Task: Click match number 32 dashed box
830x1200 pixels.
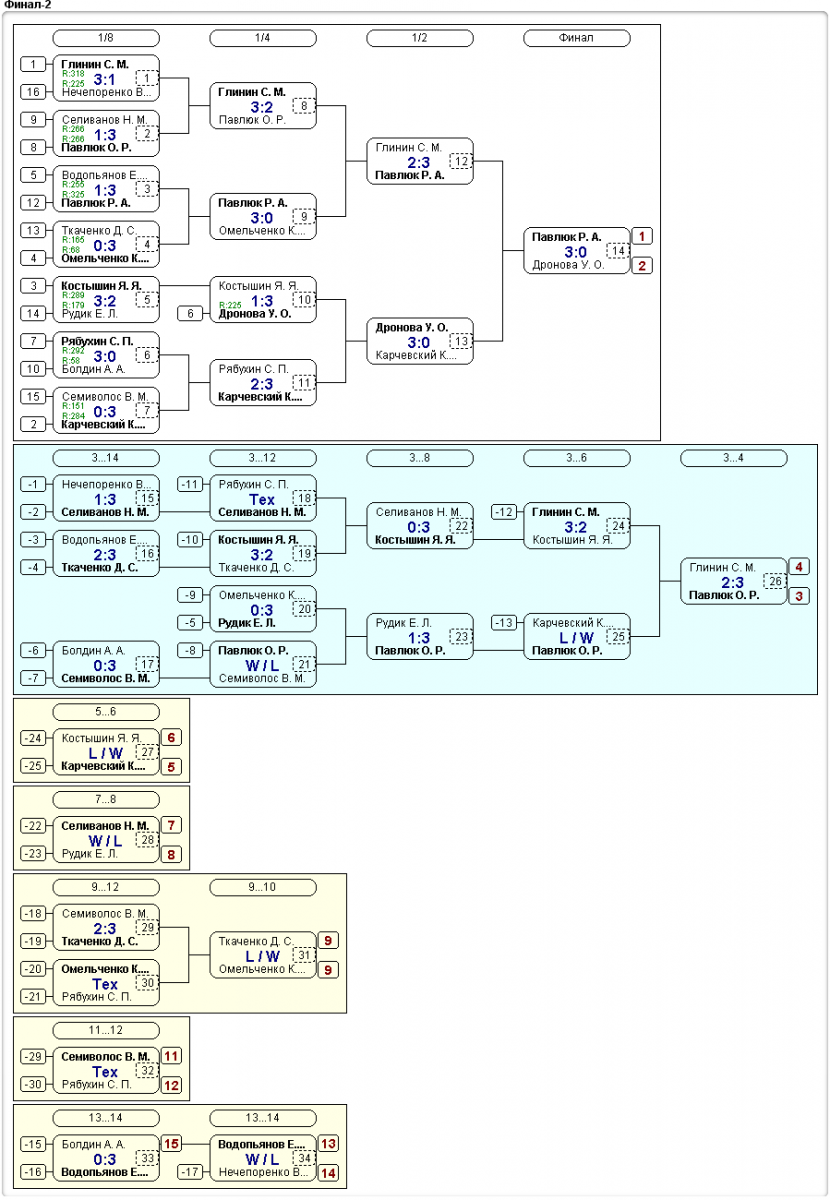Action: tap(147, 1070)
